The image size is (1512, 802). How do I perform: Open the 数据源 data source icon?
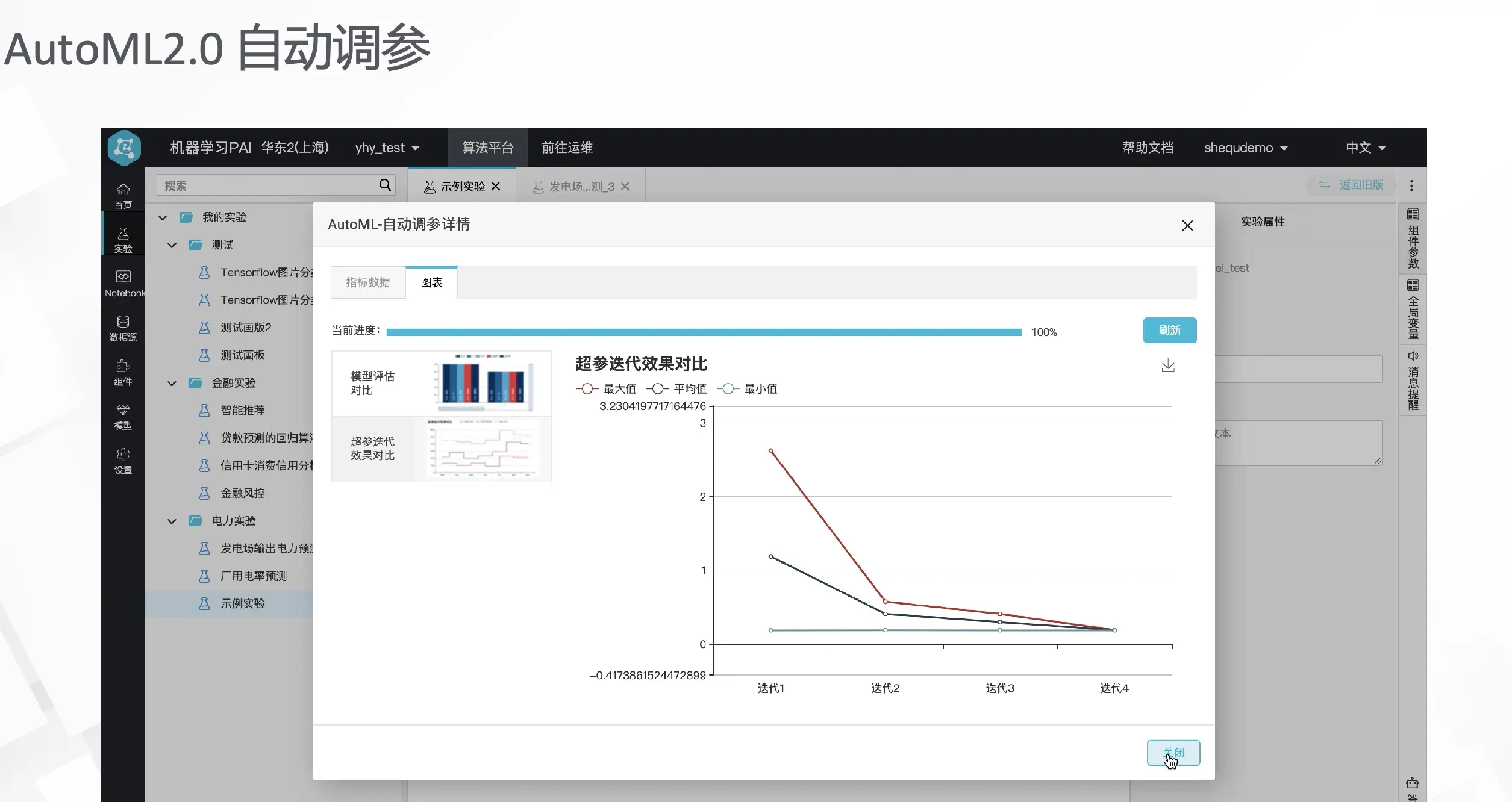pyautogui.click(x=123, y=325)
